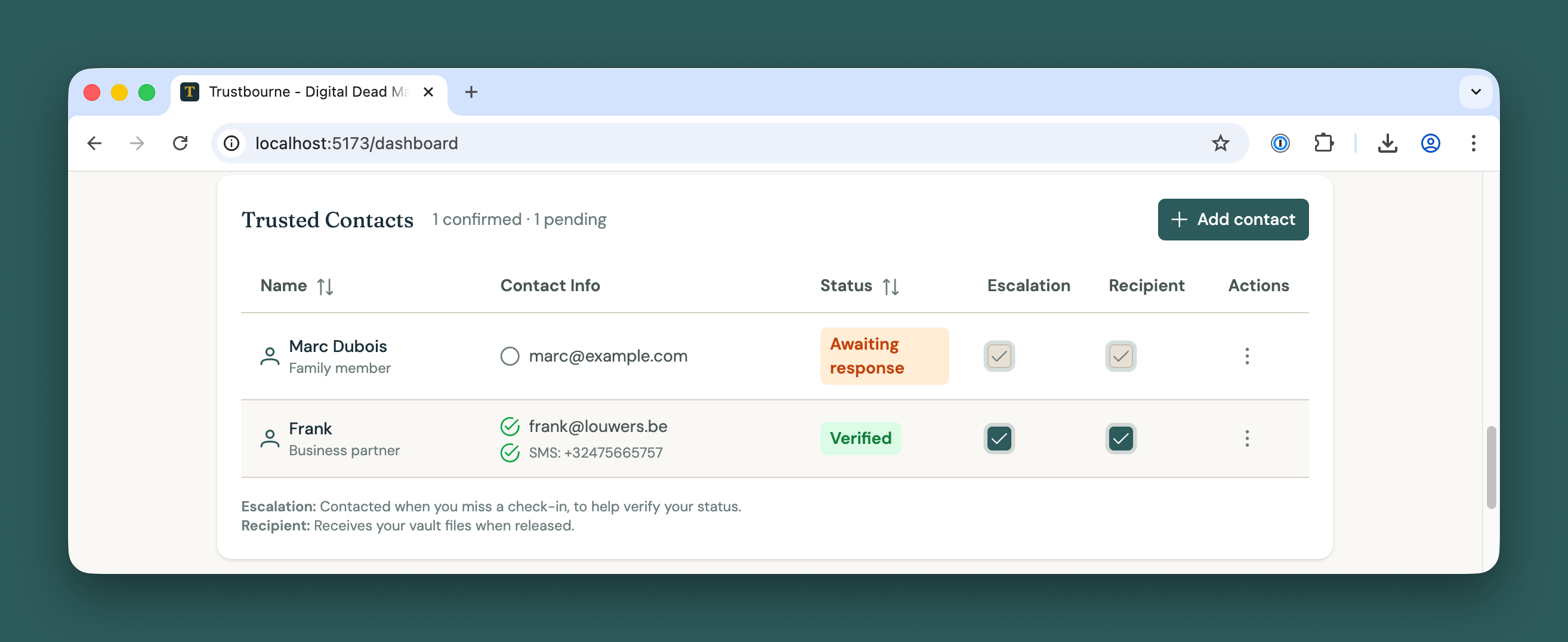Click the Trustbourne favicon on the tab

[x=189, y=91]
